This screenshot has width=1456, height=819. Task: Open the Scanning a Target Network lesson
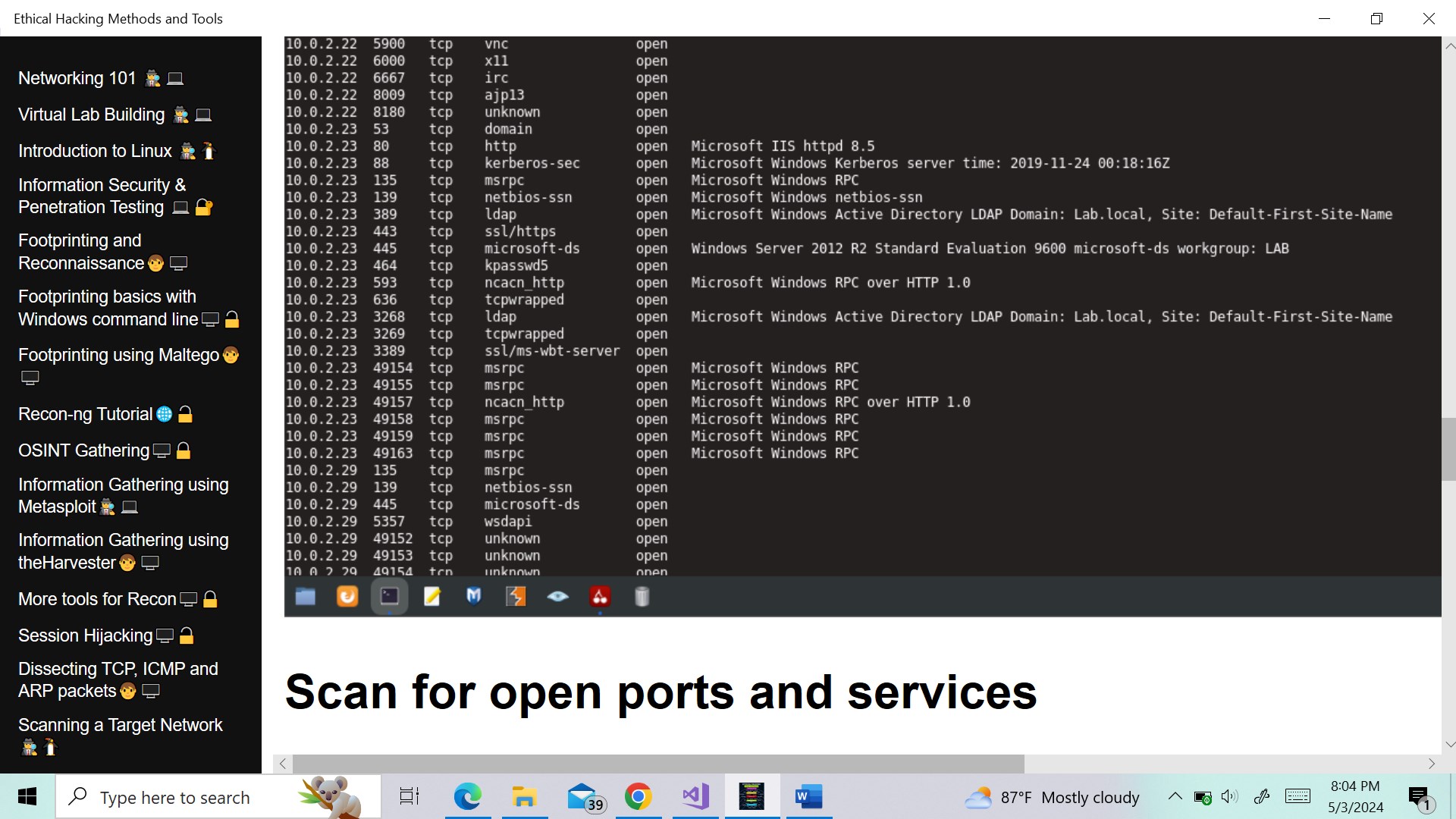point(120,725)
